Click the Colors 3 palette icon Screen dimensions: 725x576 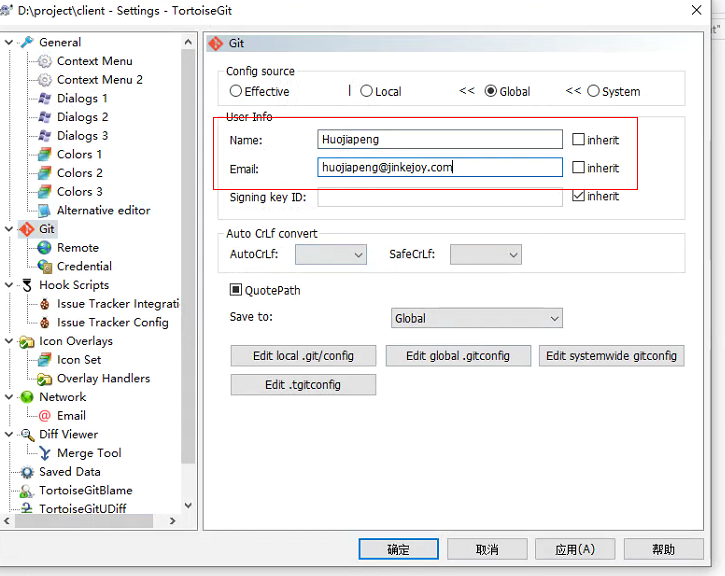(44, 191)
